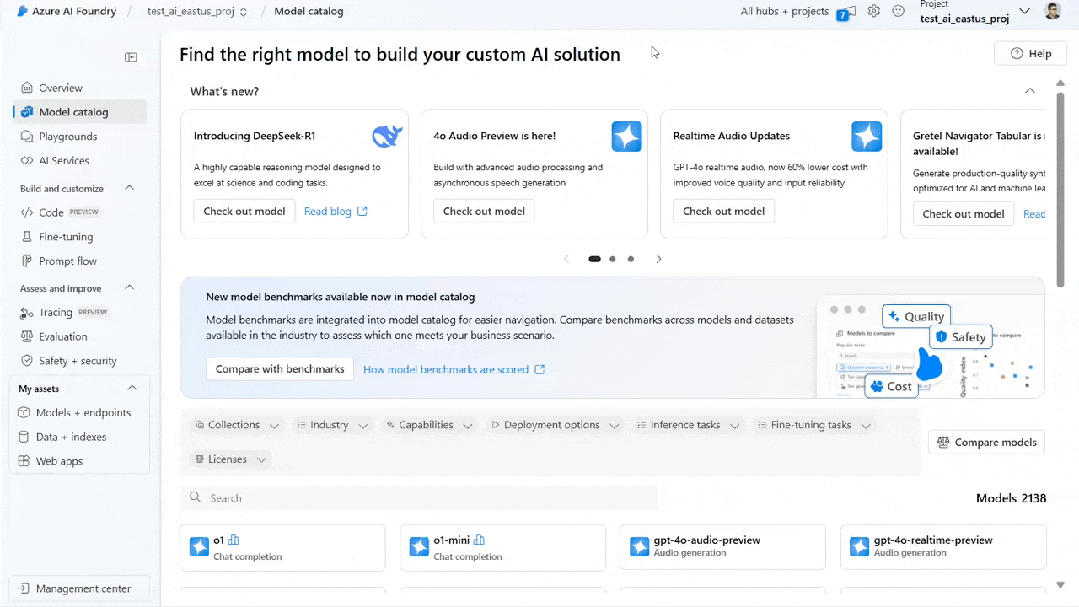Open the Collections filter dropdown
1079x607 pixels.
click(237, 425)
